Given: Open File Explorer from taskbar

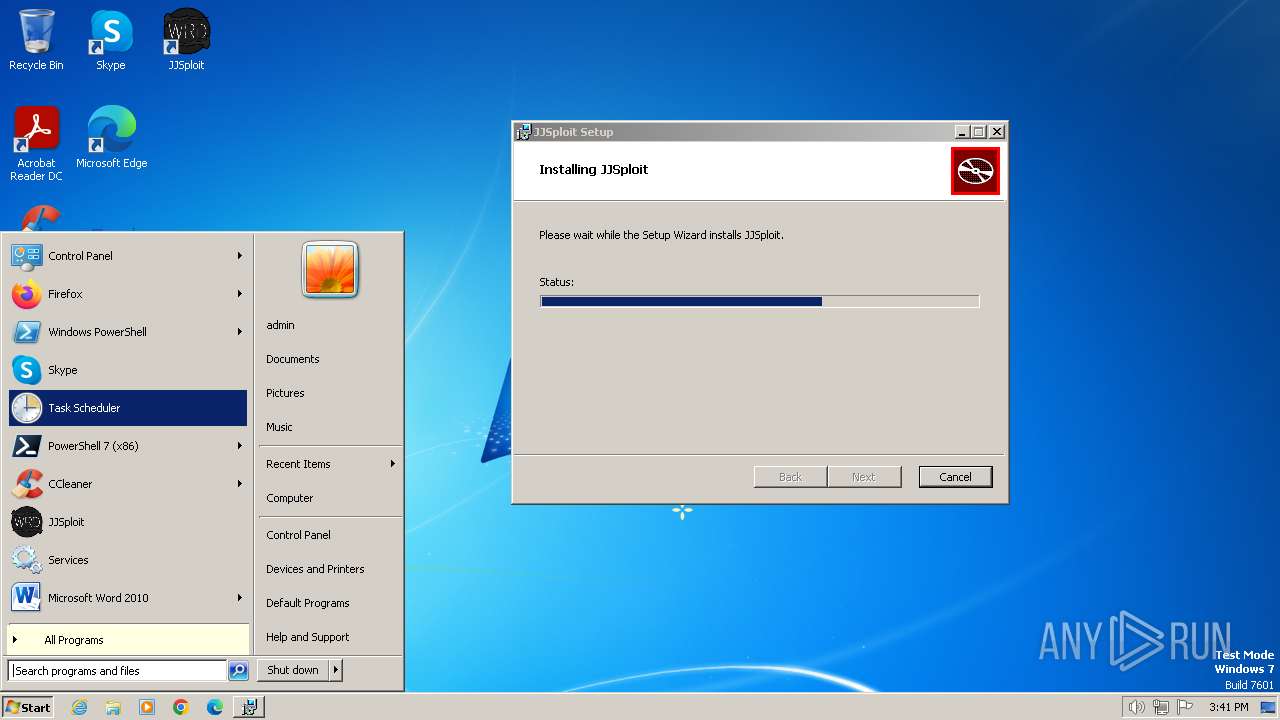Looking at the screenshot, I should coord(113,707).
